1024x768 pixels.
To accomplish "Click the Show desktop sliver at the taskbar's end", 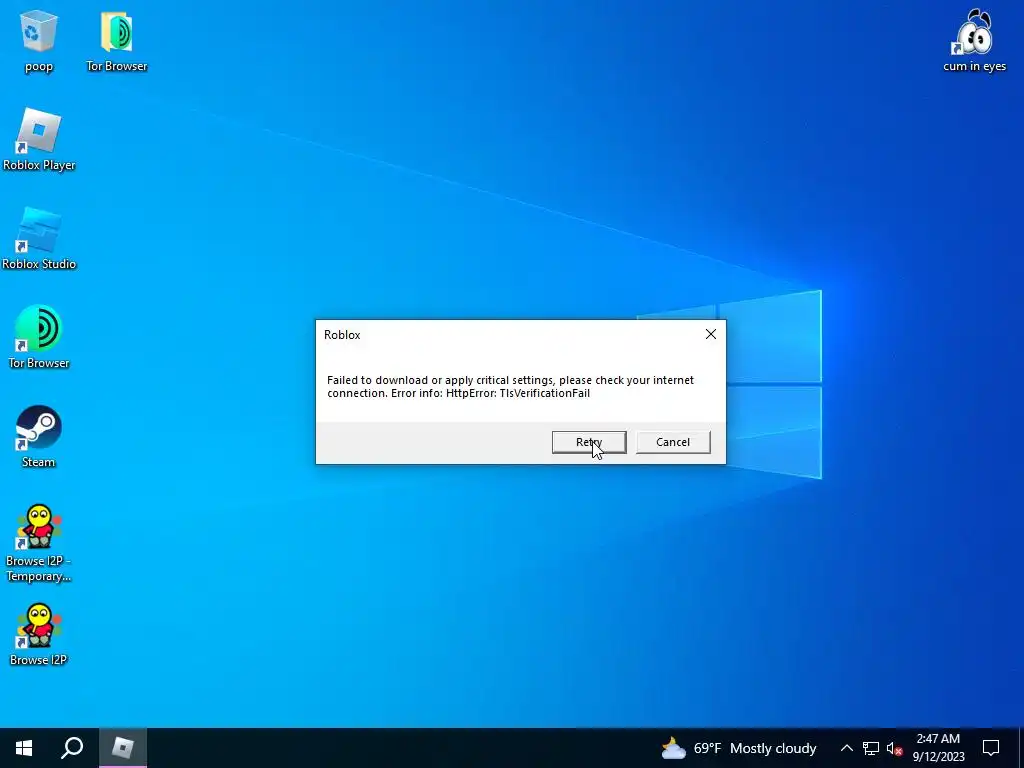I will click(1021, 748).
